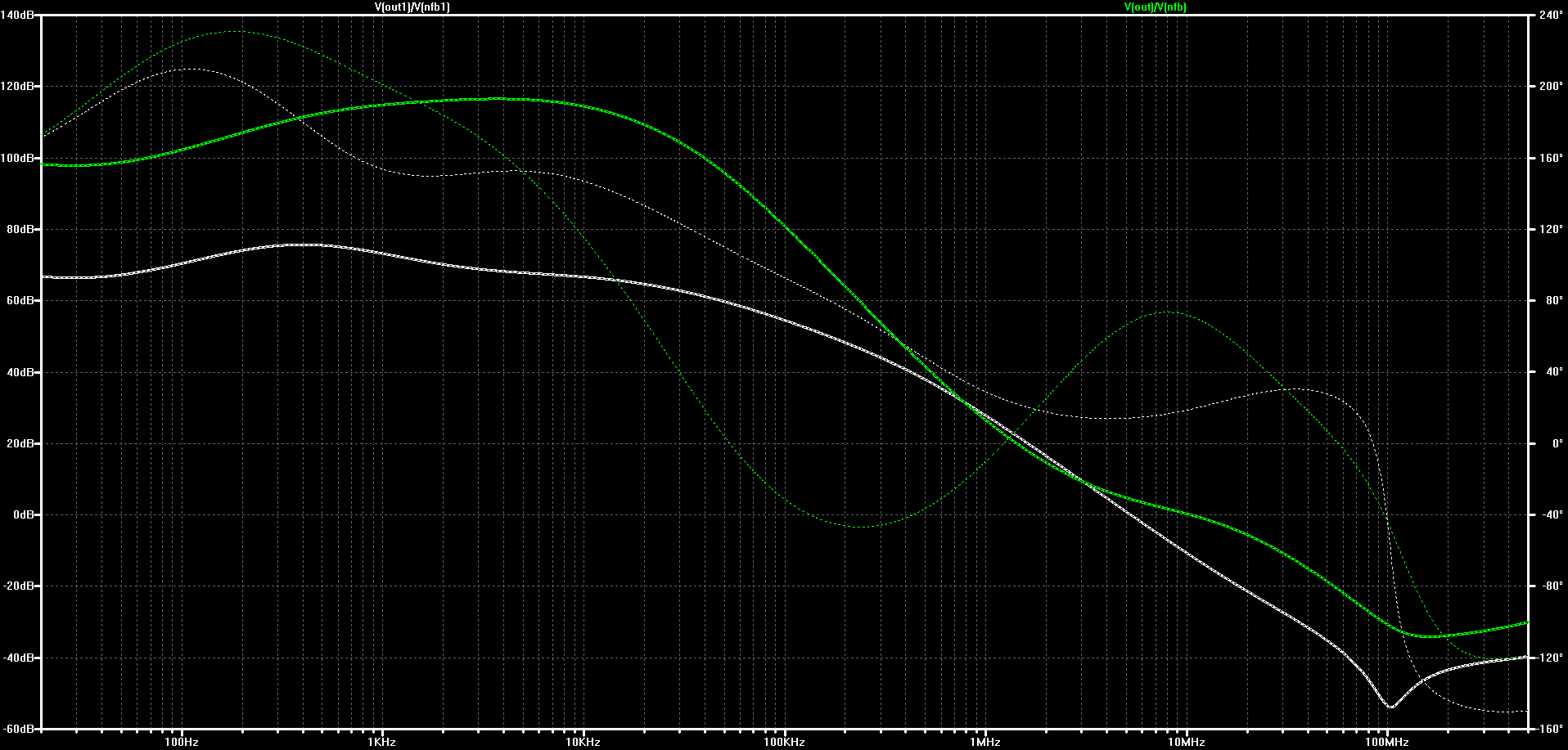This screenshot has width=1568, height=750.
Task: Click the 100dB left axis label
Action: point(18,158)
